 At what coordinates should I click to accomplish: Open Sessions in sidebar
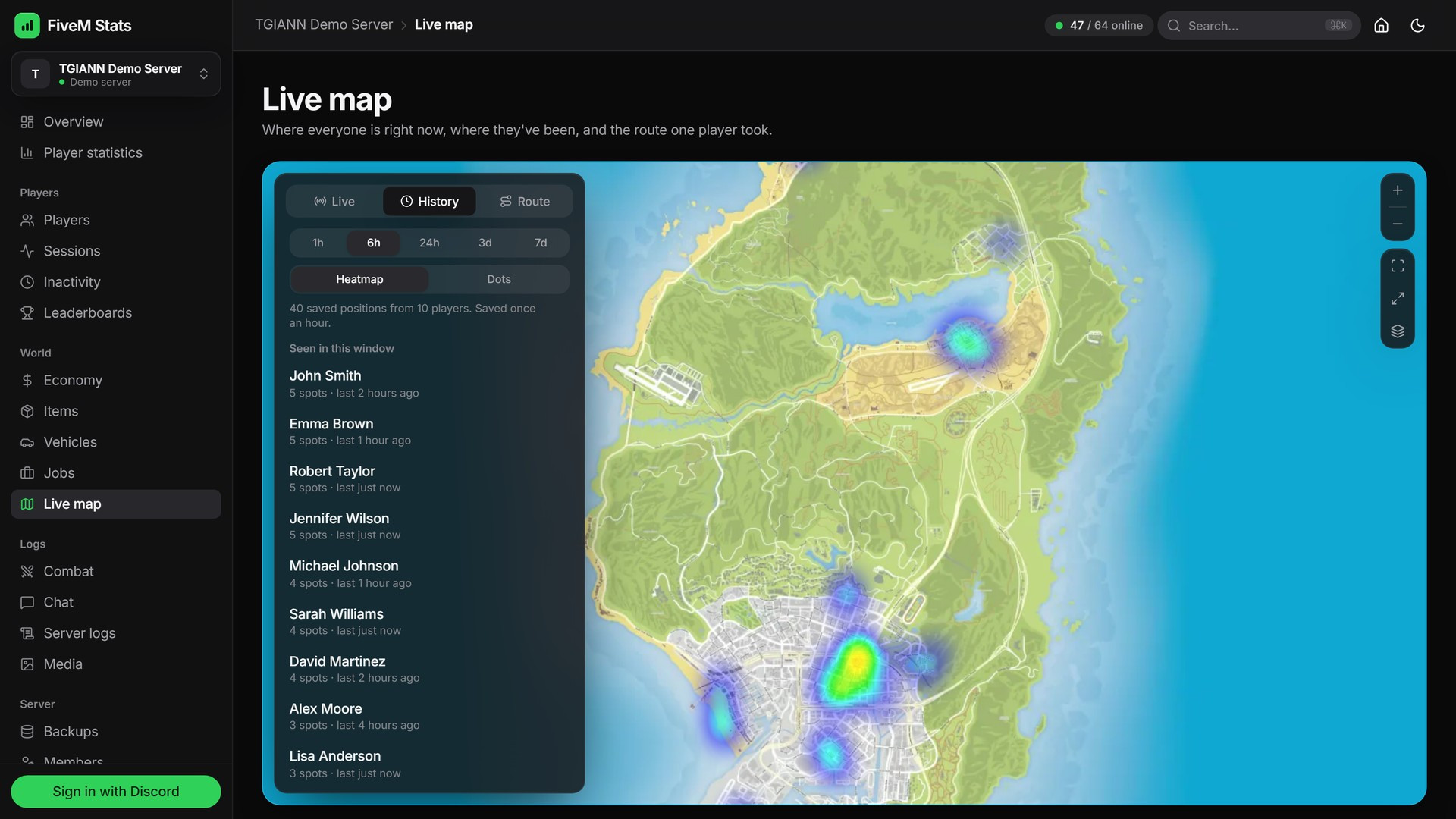(x=116, y=251)
